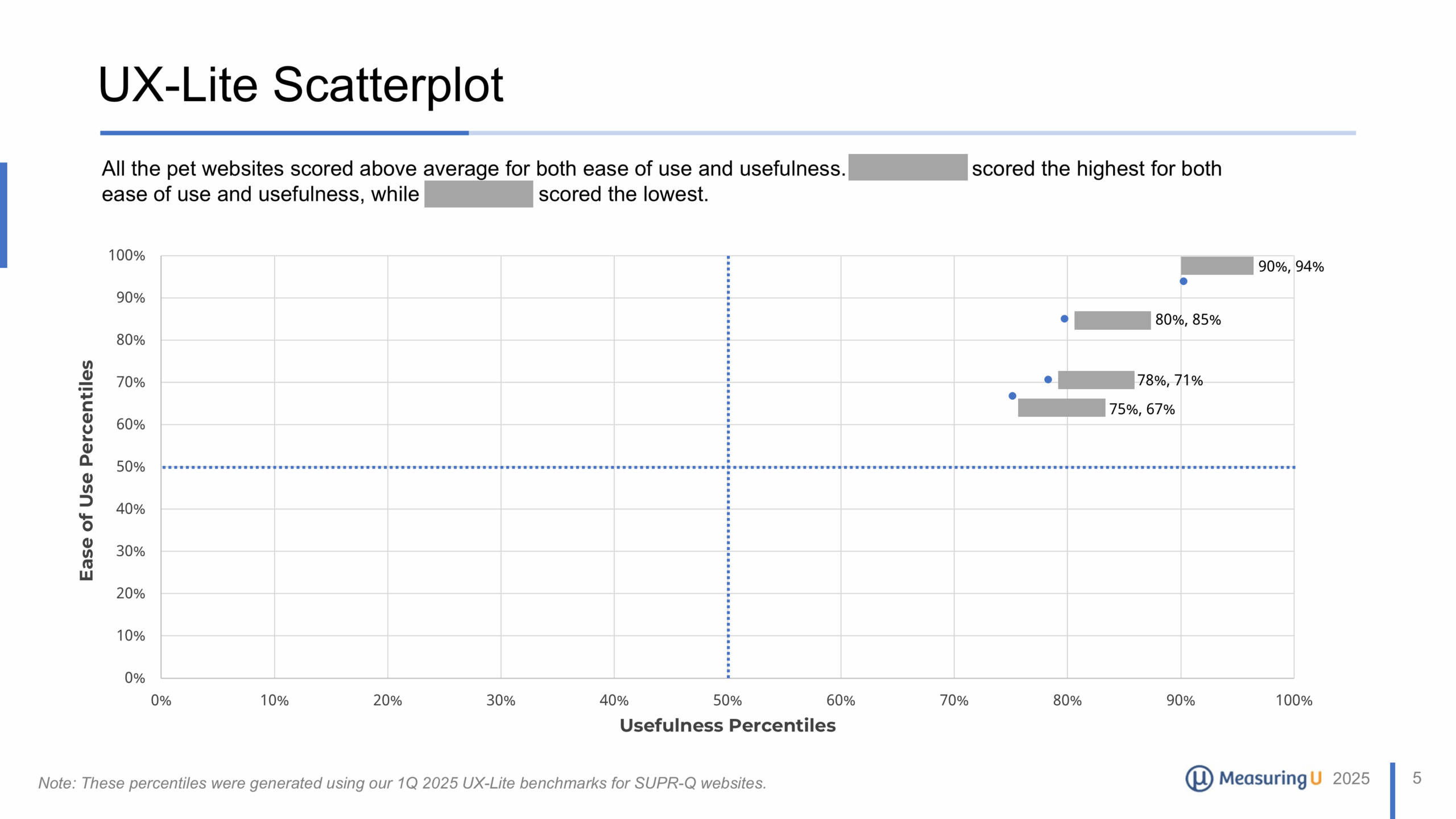Select the footnote about 1Q 2025 benchmarks
Viewport: 1456px width, 819px height.
point(402,783)
